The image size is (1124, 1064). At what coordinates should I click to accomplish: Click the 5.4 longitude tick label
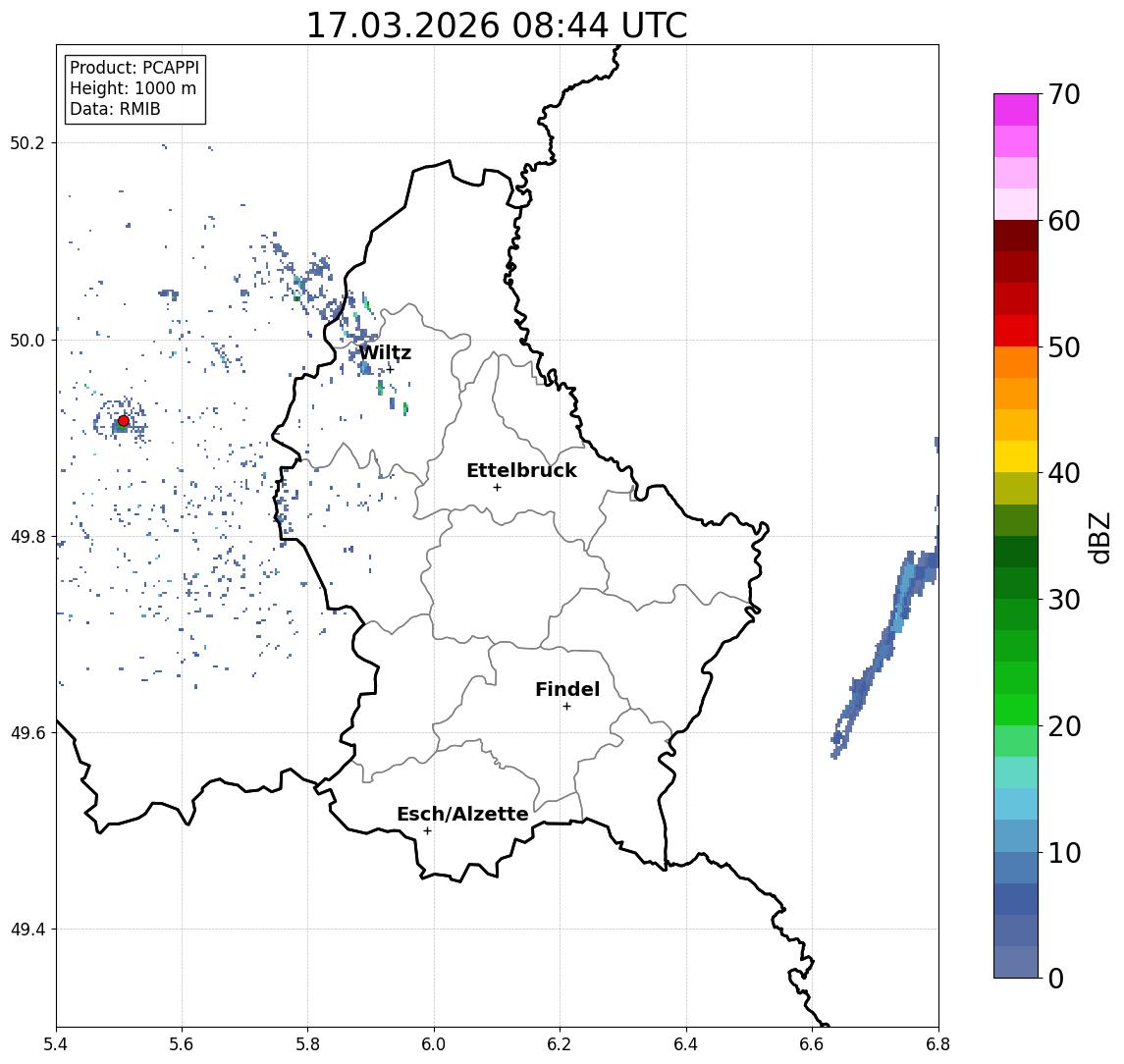pos(56,1044)
